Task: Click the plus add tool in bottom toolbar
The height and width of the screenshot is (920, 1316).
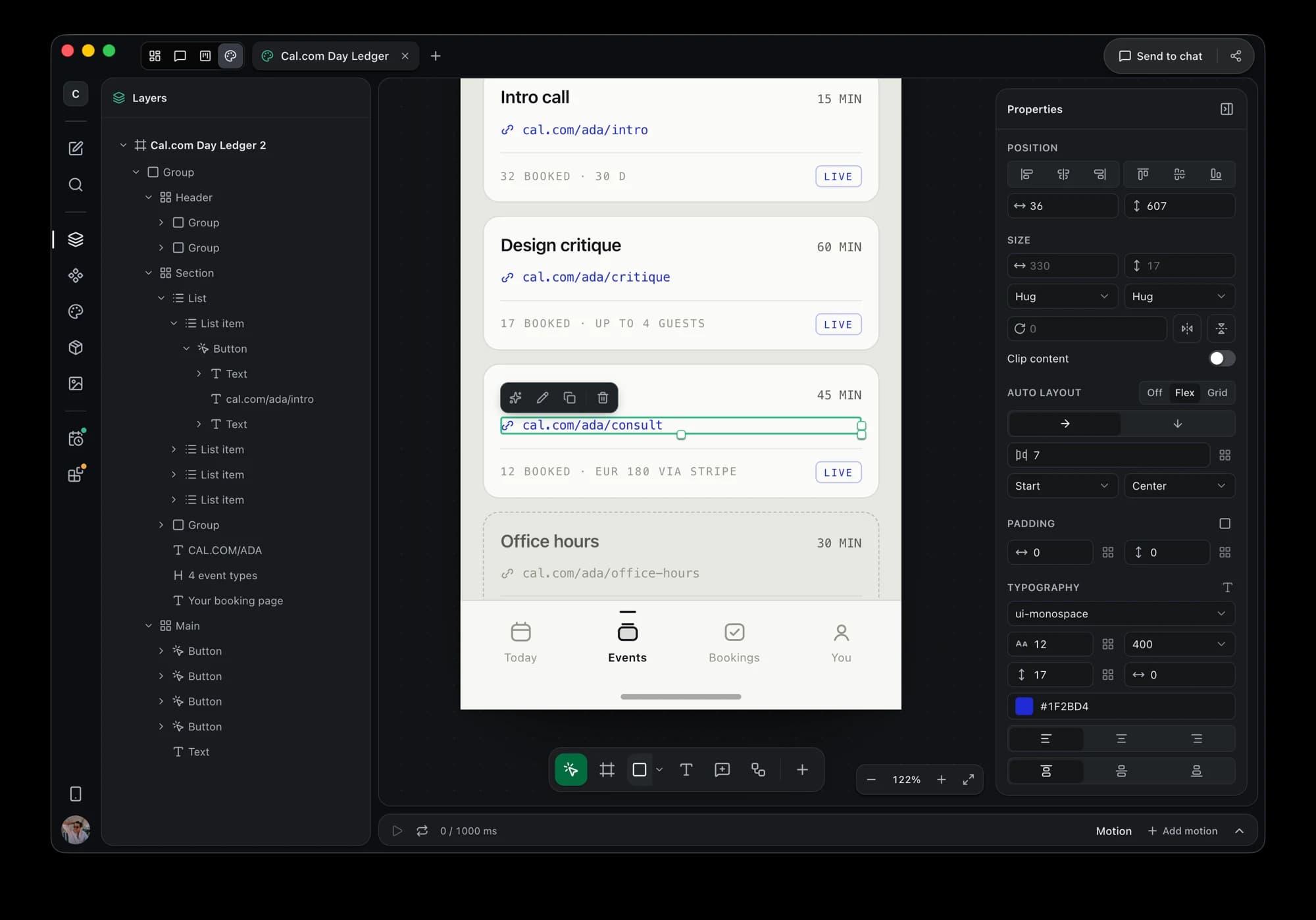Action: [x=802, y=769]
